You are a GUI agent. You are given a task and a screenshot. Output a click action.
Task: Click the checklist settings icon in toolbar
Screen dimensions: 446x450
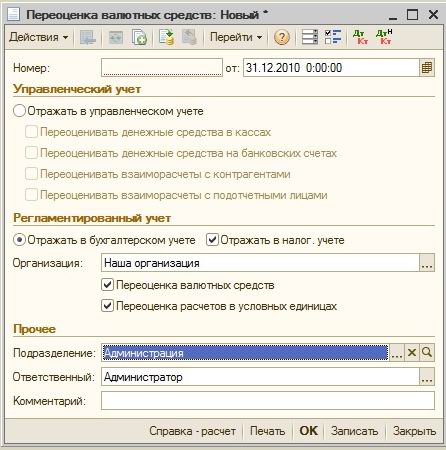333,37
